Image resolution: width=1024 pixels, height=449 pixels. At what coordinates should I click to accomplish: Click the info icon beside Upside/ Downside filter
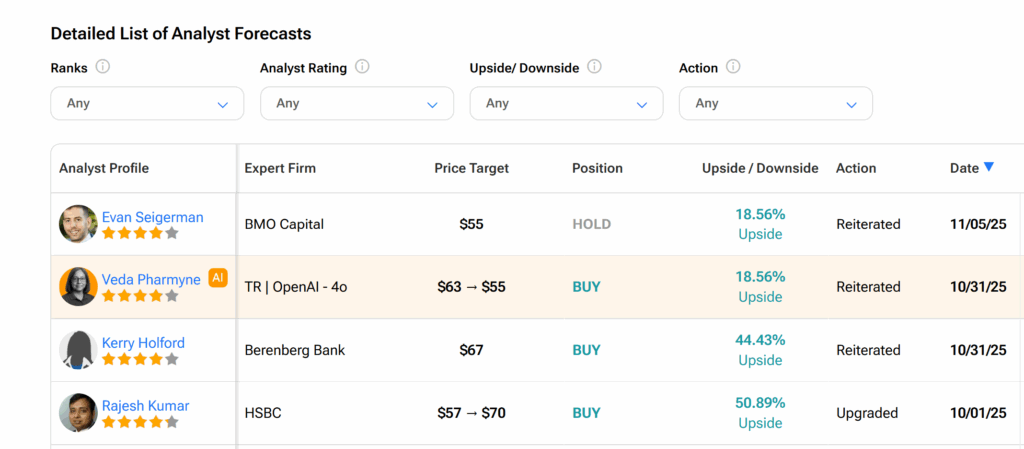coord(594,67)
